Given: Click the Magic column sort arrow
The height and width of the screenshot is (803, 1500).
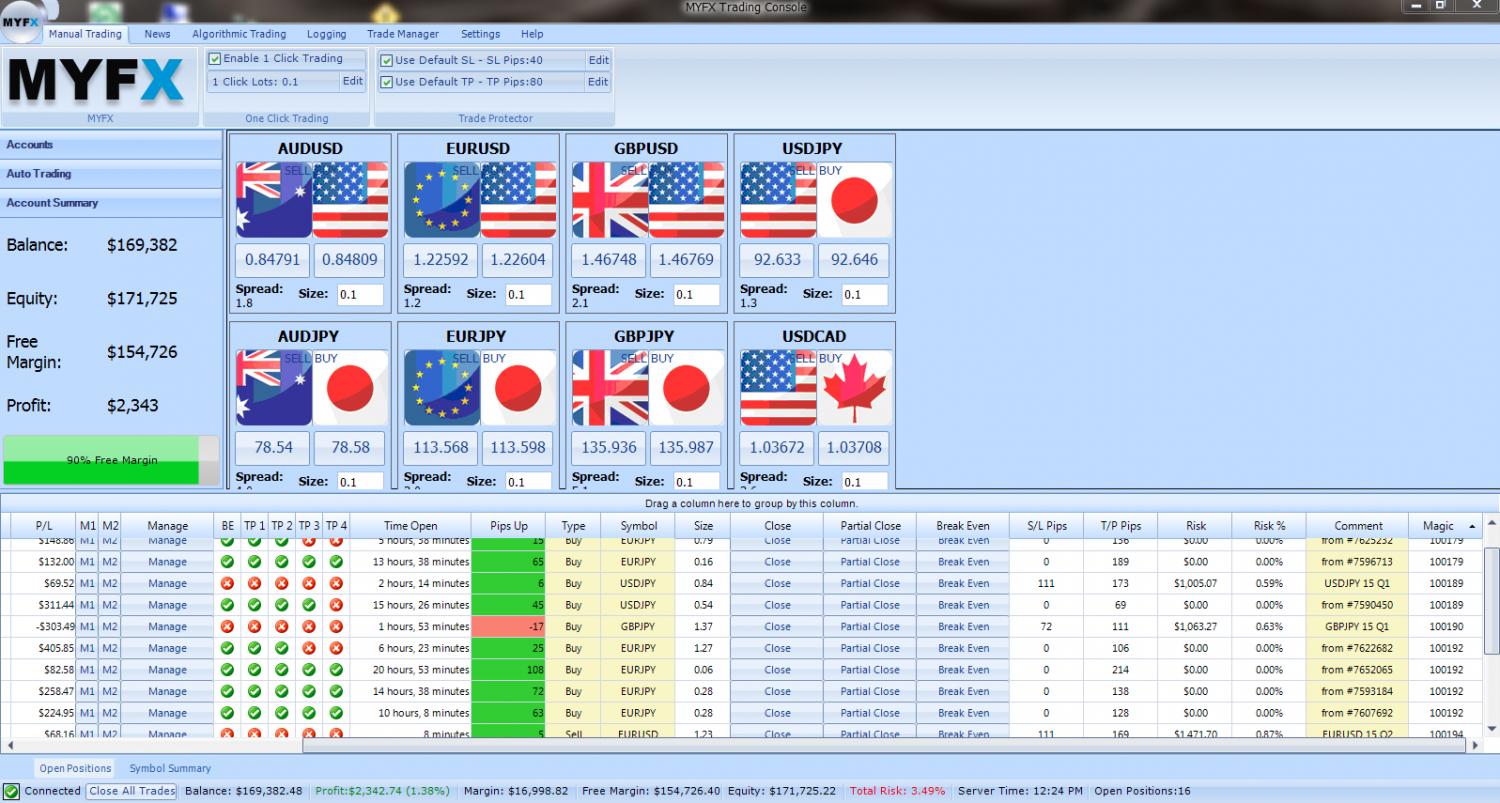Looking at the screenshot, I should 1472,526.
